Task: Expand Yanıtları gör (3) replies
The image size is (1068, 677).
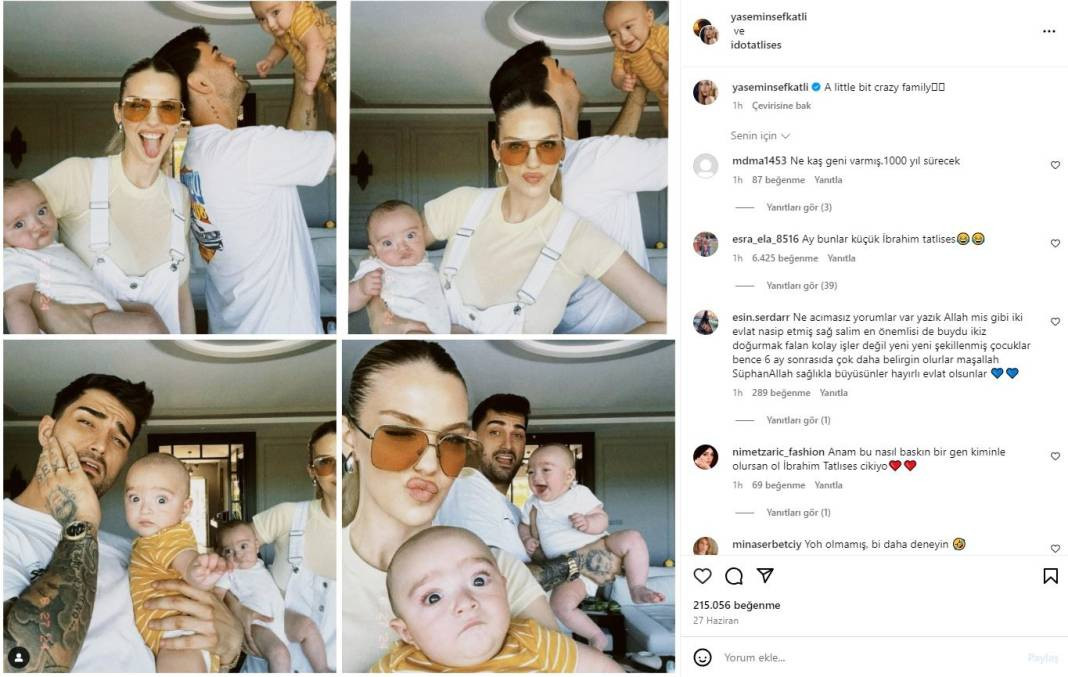Action: click(x=799, y=207)
